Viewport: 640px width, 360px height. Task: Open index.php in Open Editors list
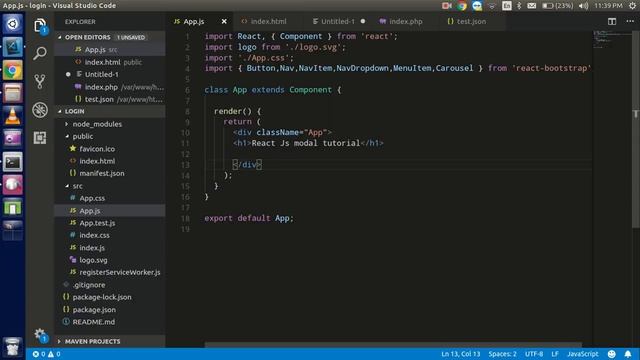point(110,87)
